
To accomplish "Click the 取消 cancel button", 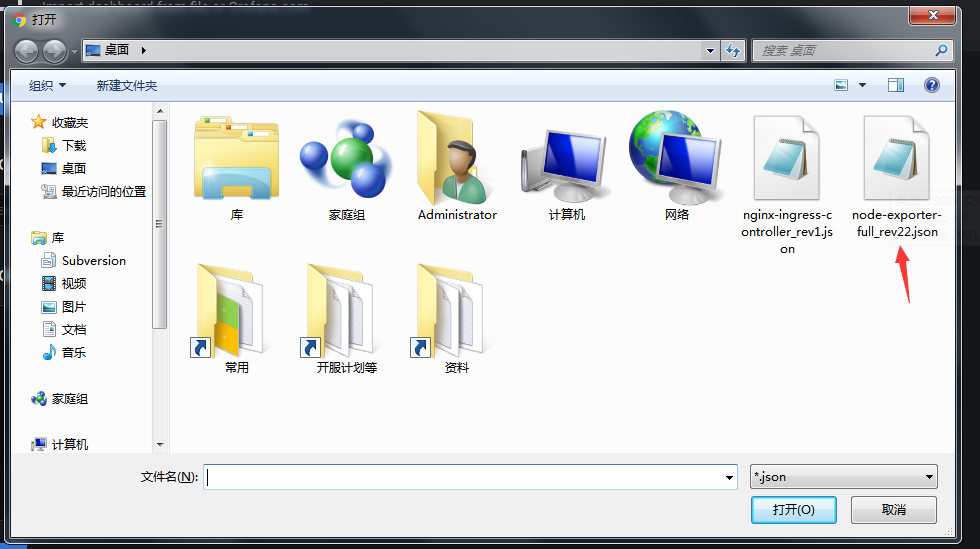I will click(893, 509).
